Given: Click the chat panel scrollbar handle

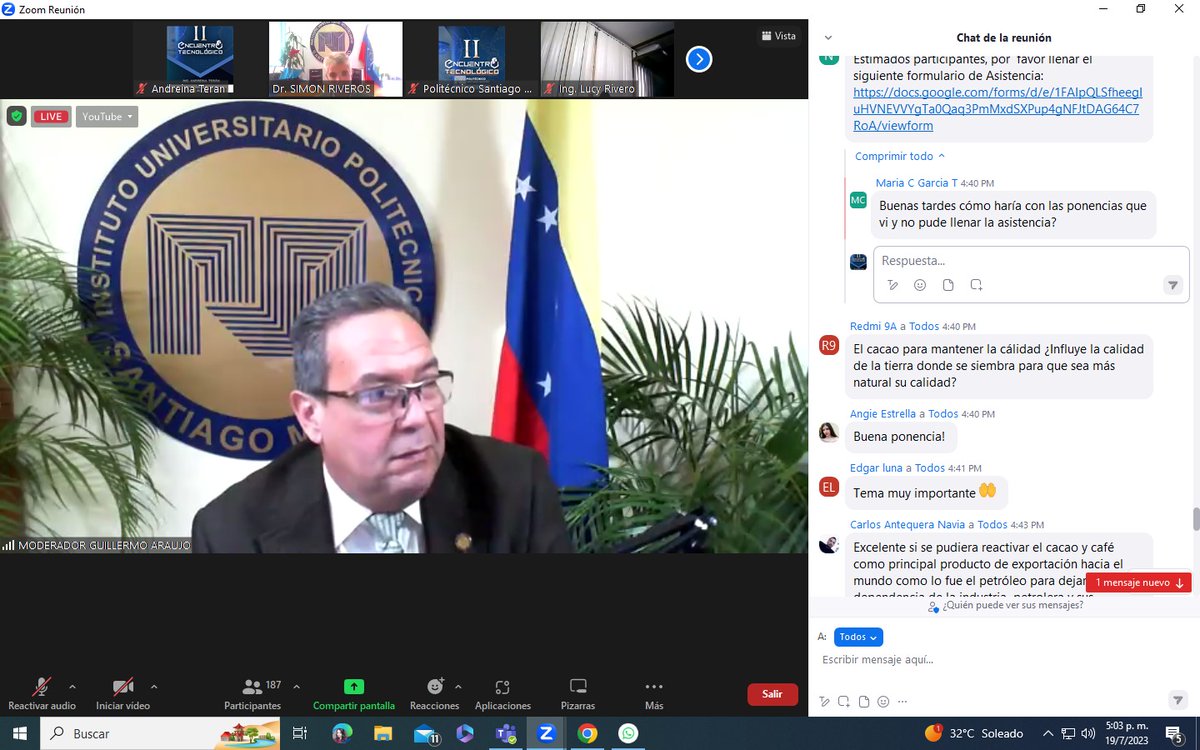Looking at the screenshot, I should point(1195,520).
